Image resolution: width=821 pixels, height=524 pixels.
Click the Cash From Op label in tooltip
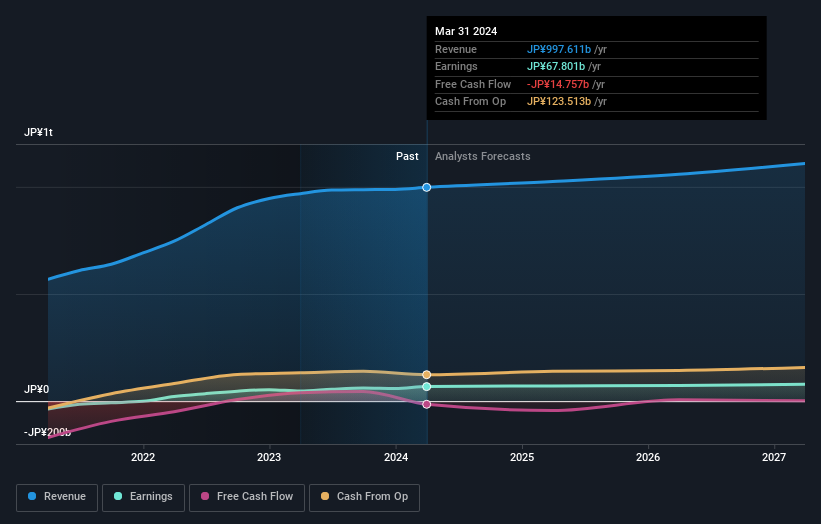tap(470, 102)
